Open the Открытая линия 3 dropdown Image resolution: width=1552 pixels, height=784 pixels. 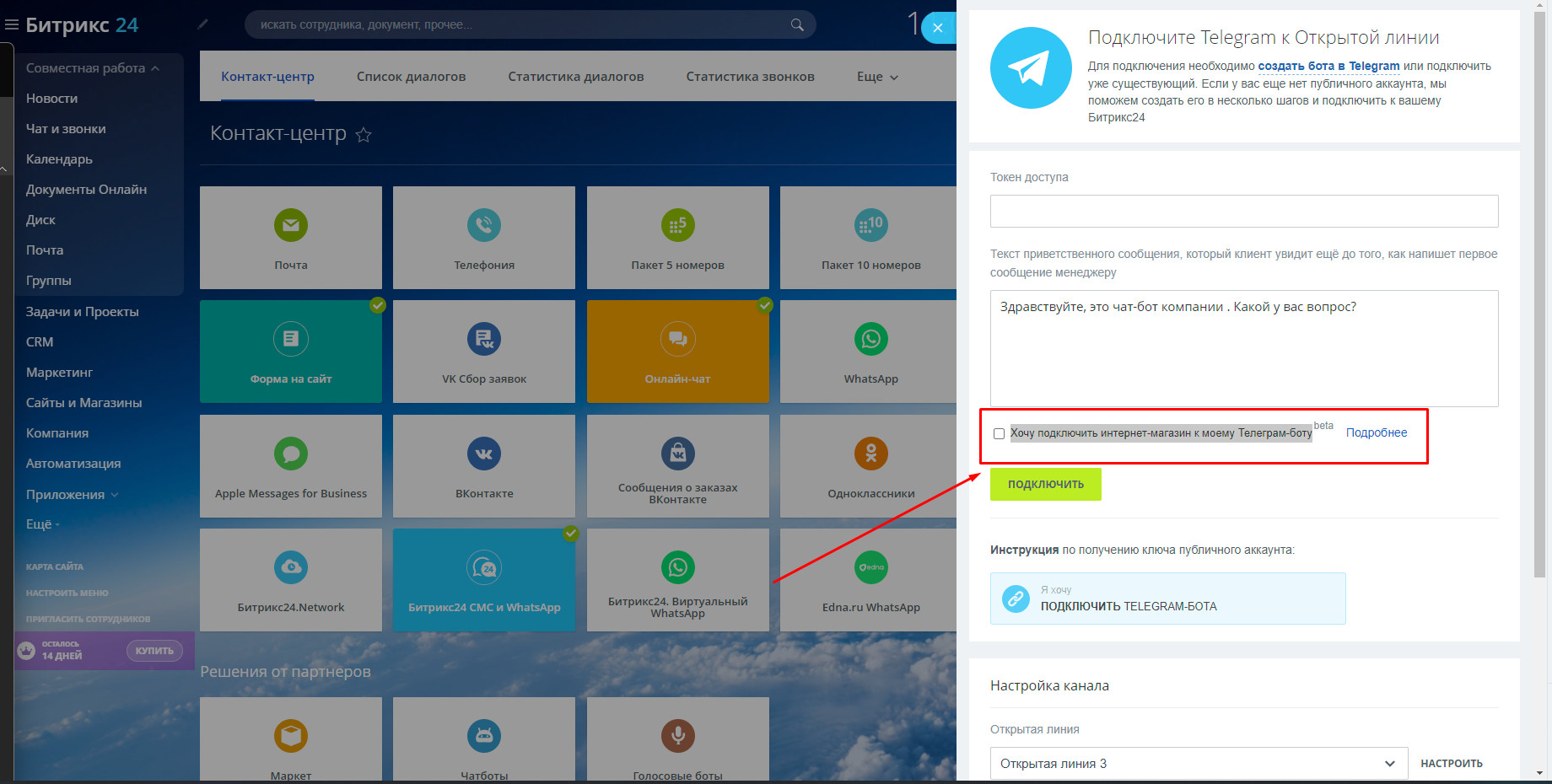tap(1199, 764)
